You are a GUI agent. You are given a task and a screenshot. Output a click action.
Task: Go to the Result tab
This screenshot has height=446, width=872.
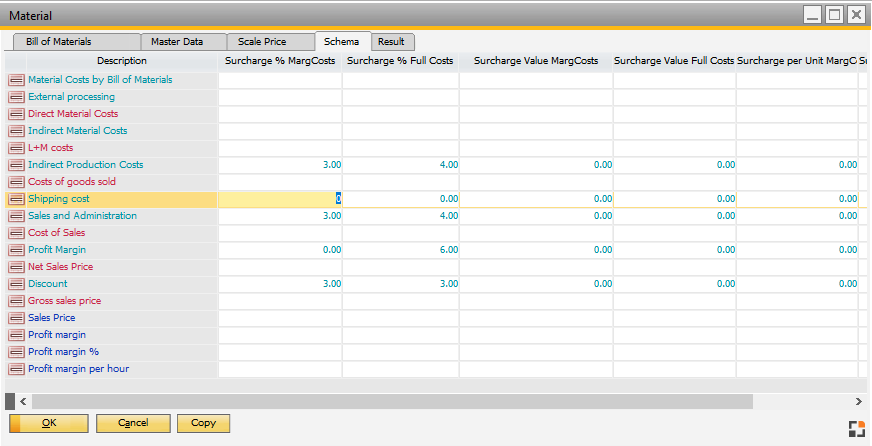391,42
